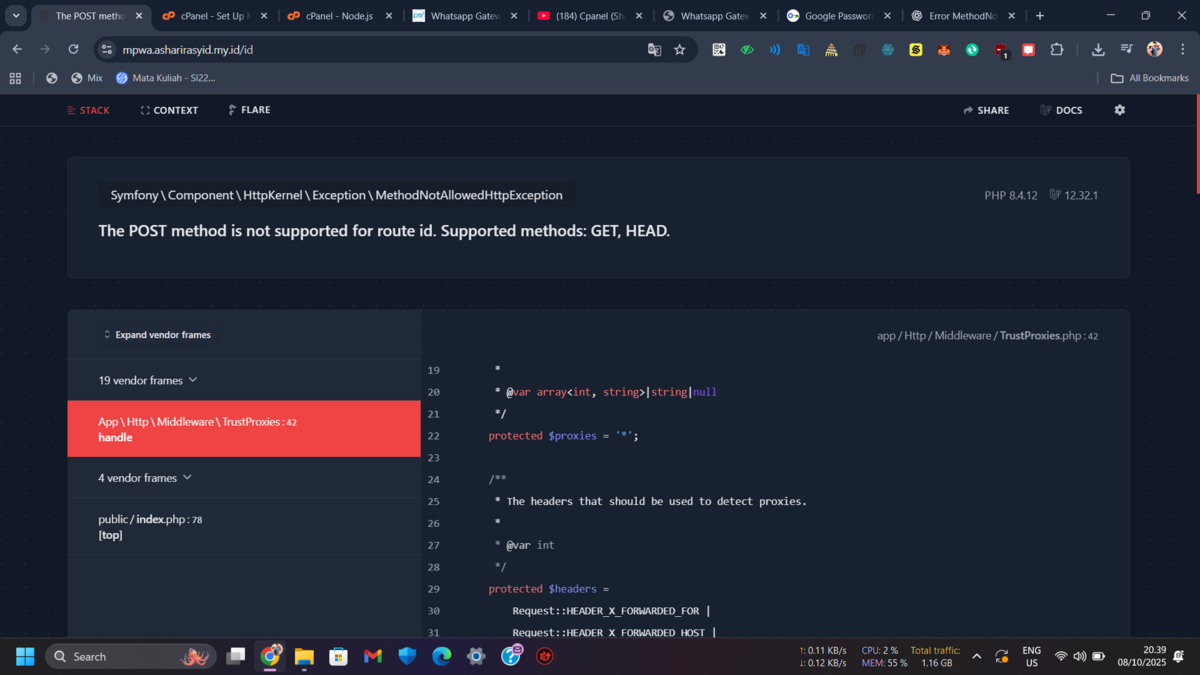Bookmark this page with star icon

680,49
